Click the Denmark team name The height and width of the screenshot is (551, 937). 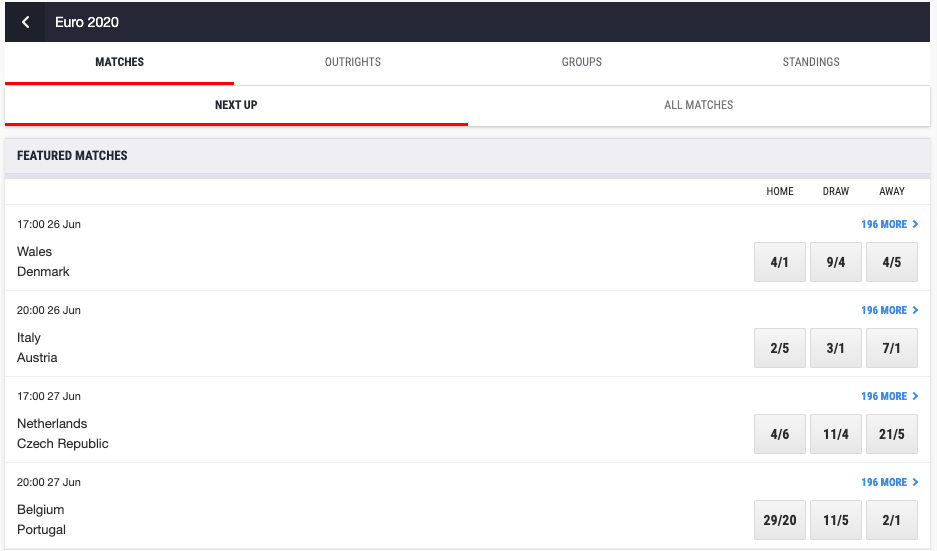coord(43,272)
